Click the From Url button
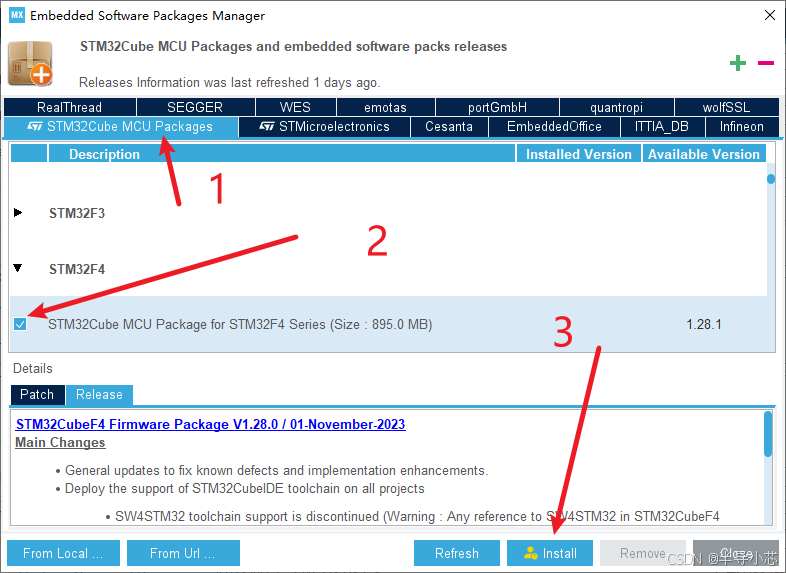The image size is (786, 573). coord(183,553)
